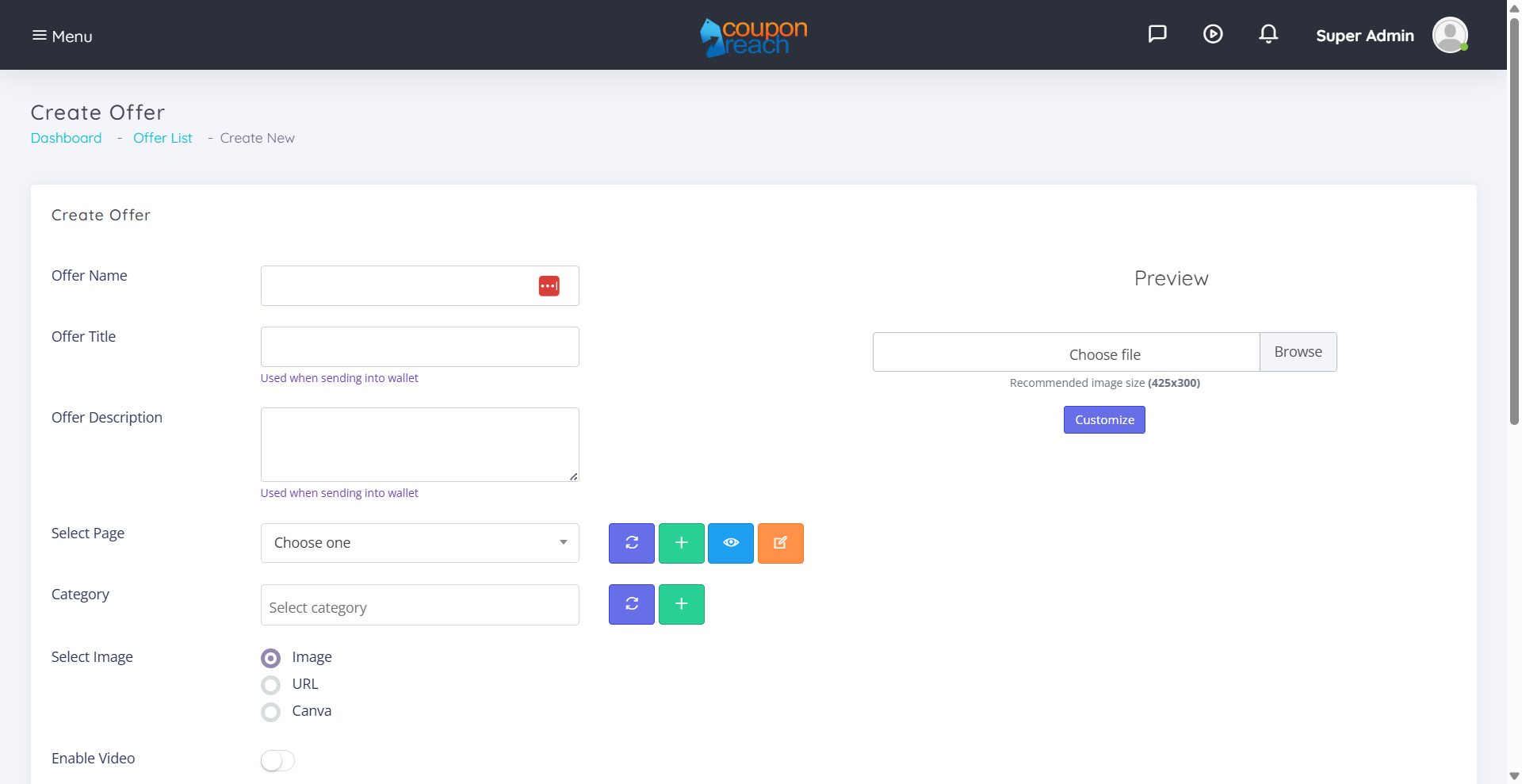Select the Image radio option

point(271,658)
